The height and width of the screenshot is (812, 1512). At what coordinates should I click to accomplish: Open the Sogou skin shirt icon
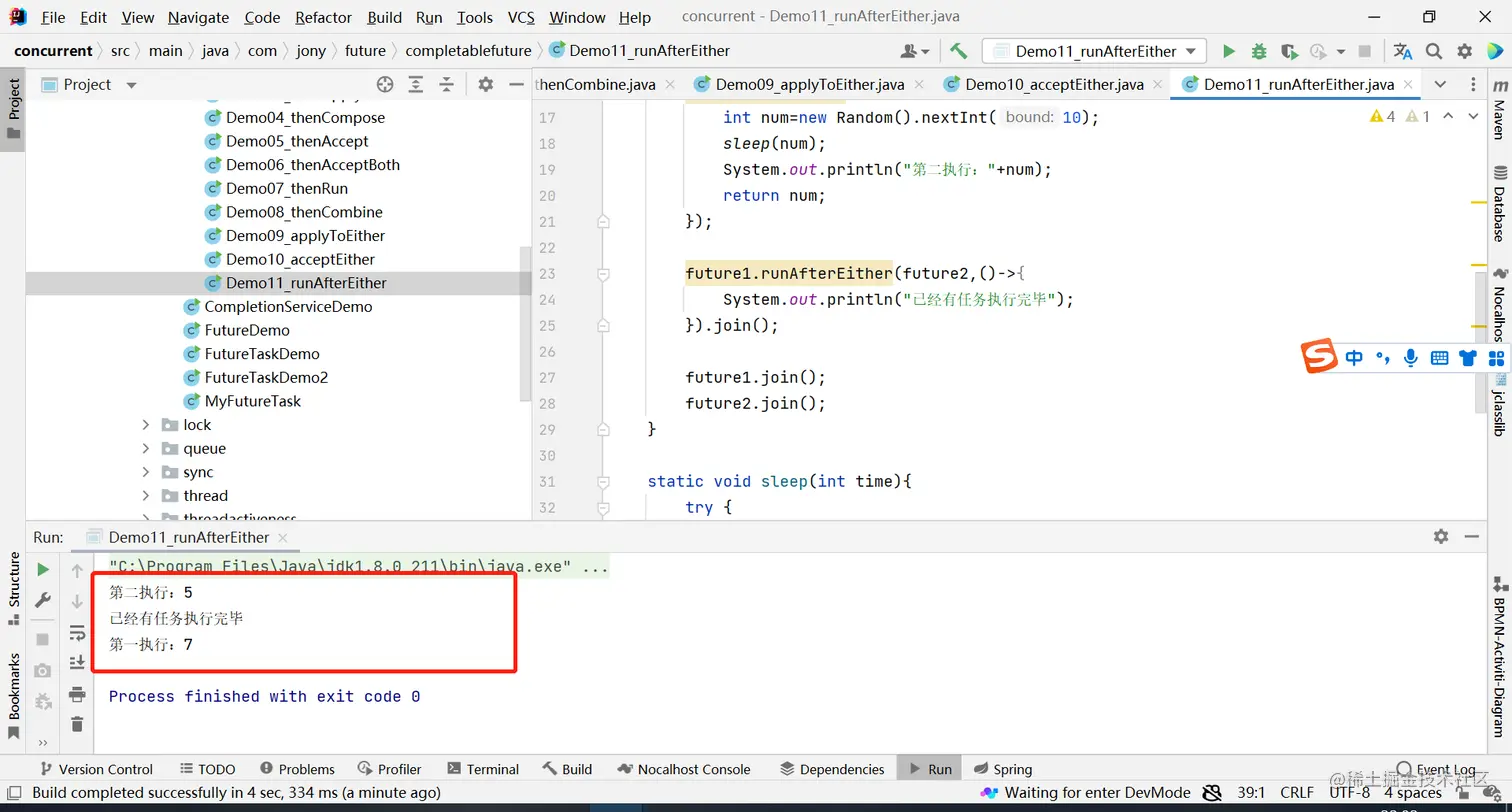(x=1468, y=358)
